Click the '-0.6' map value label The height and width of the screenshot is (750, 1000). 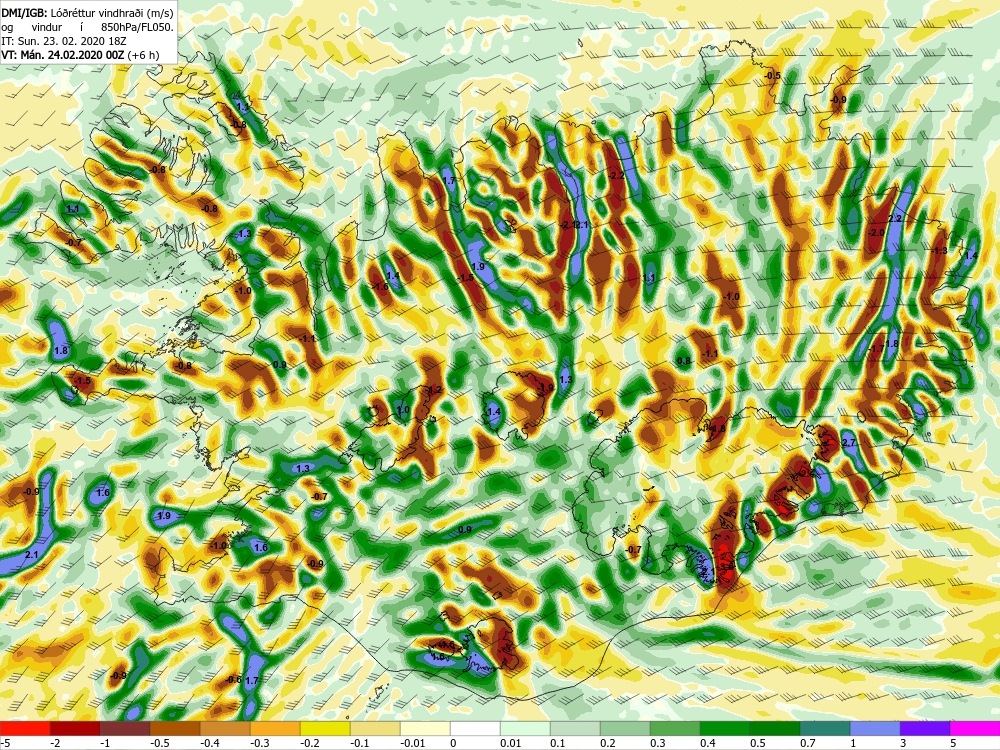(234, 679)
